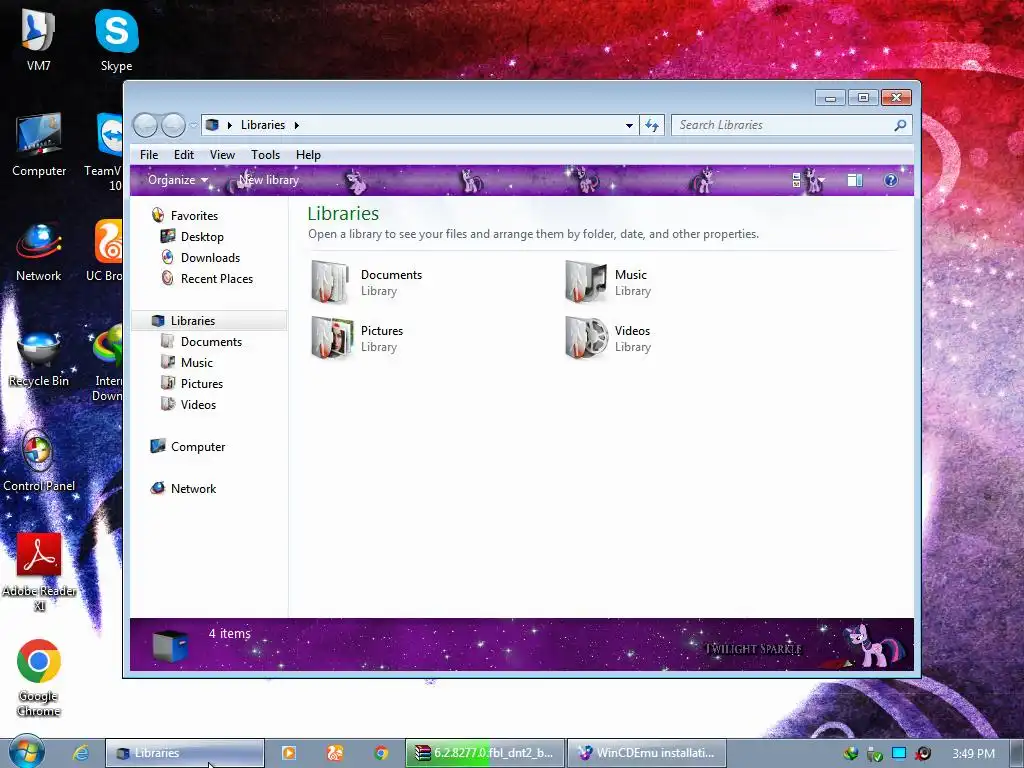The image size is (1024, 768).
Task: Click the Forward navigation arrow
Action: 173,125
